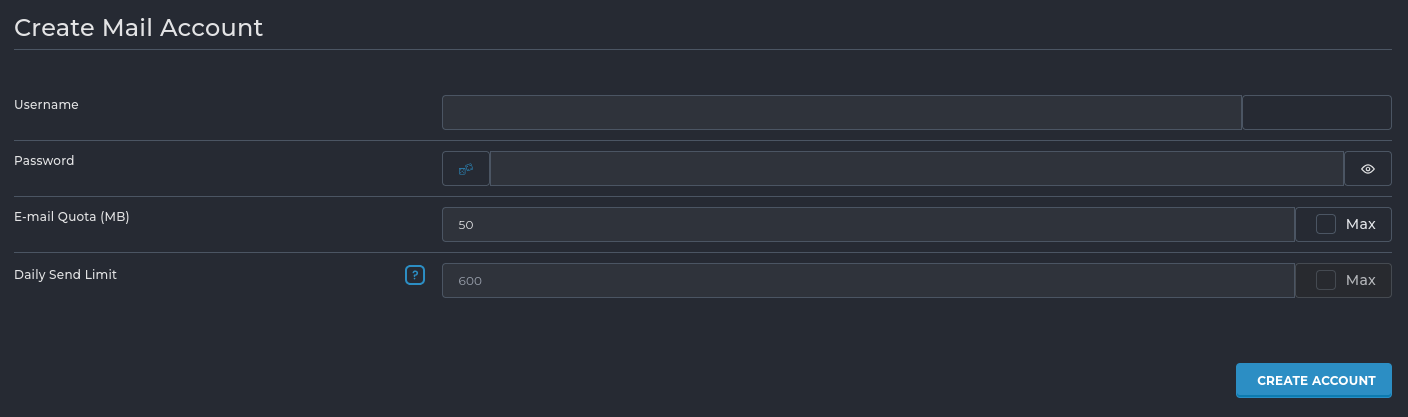The height and width of the screenshot is (417, 1408).
Task: Click into the Password input field
Action: pyautogui.click(x=916, y=169)
